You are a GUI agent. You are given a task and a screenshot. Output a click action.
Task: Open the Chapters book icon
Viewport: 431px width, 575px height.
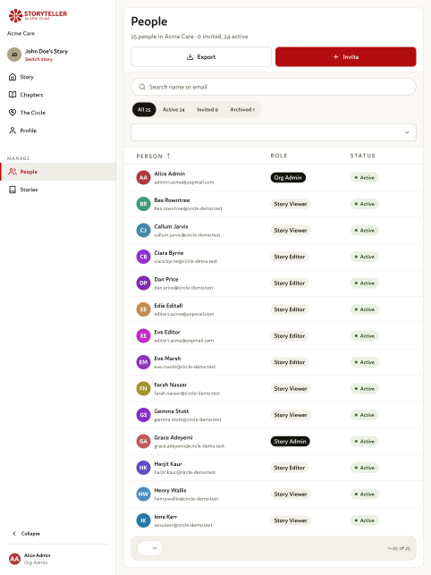[x=12, y=95]
